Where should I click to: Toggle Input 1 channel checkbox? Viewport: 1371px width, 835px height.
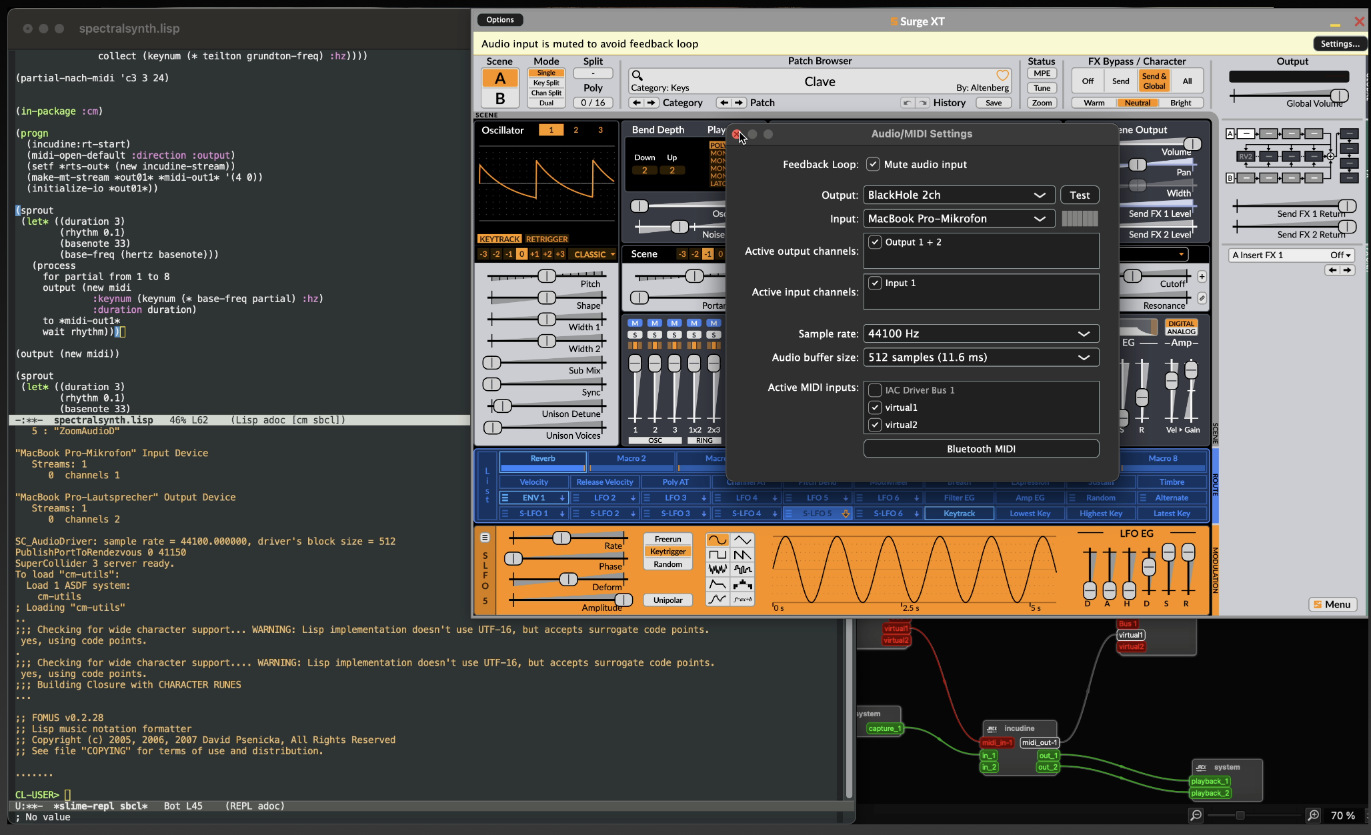coord(875,283)
